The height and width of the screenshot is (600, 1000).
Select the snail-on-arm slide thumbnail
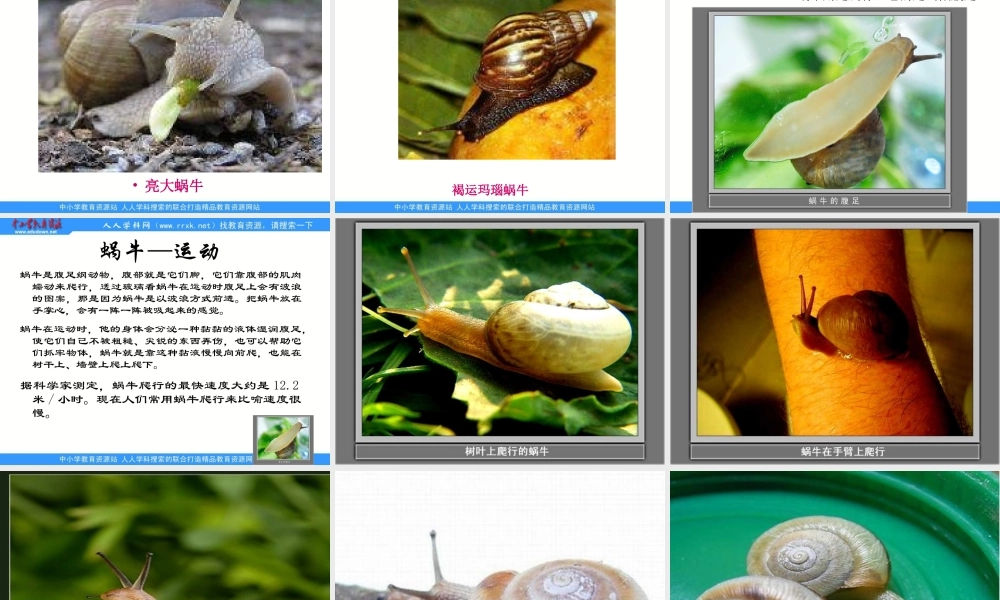coord(833,330)
